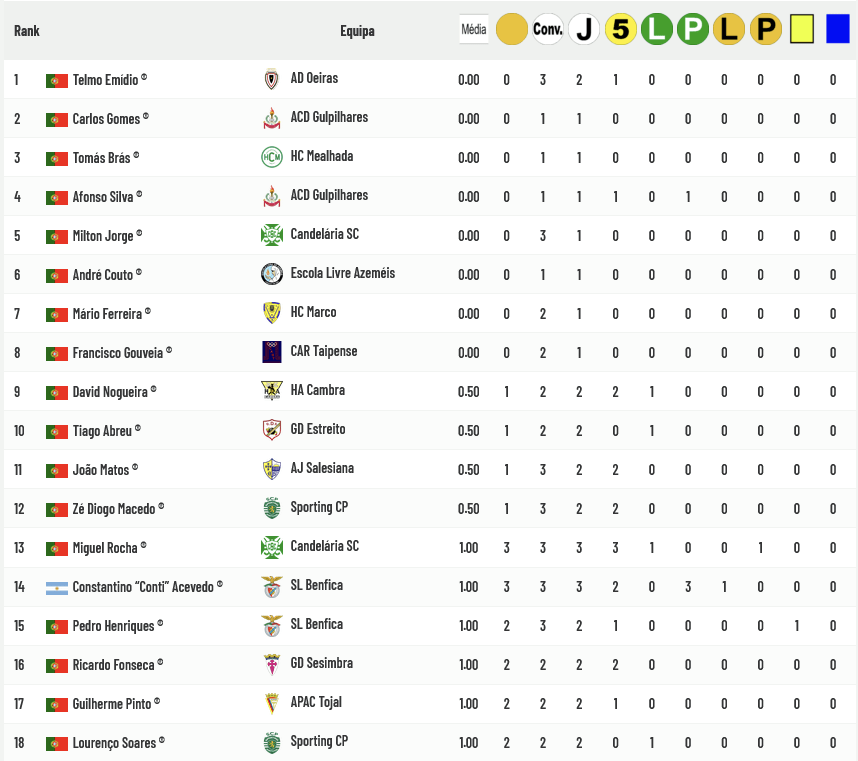Click the HA Cambra team crest
The height and width of the screenshot is (761, 858).
tap(271, 391)
